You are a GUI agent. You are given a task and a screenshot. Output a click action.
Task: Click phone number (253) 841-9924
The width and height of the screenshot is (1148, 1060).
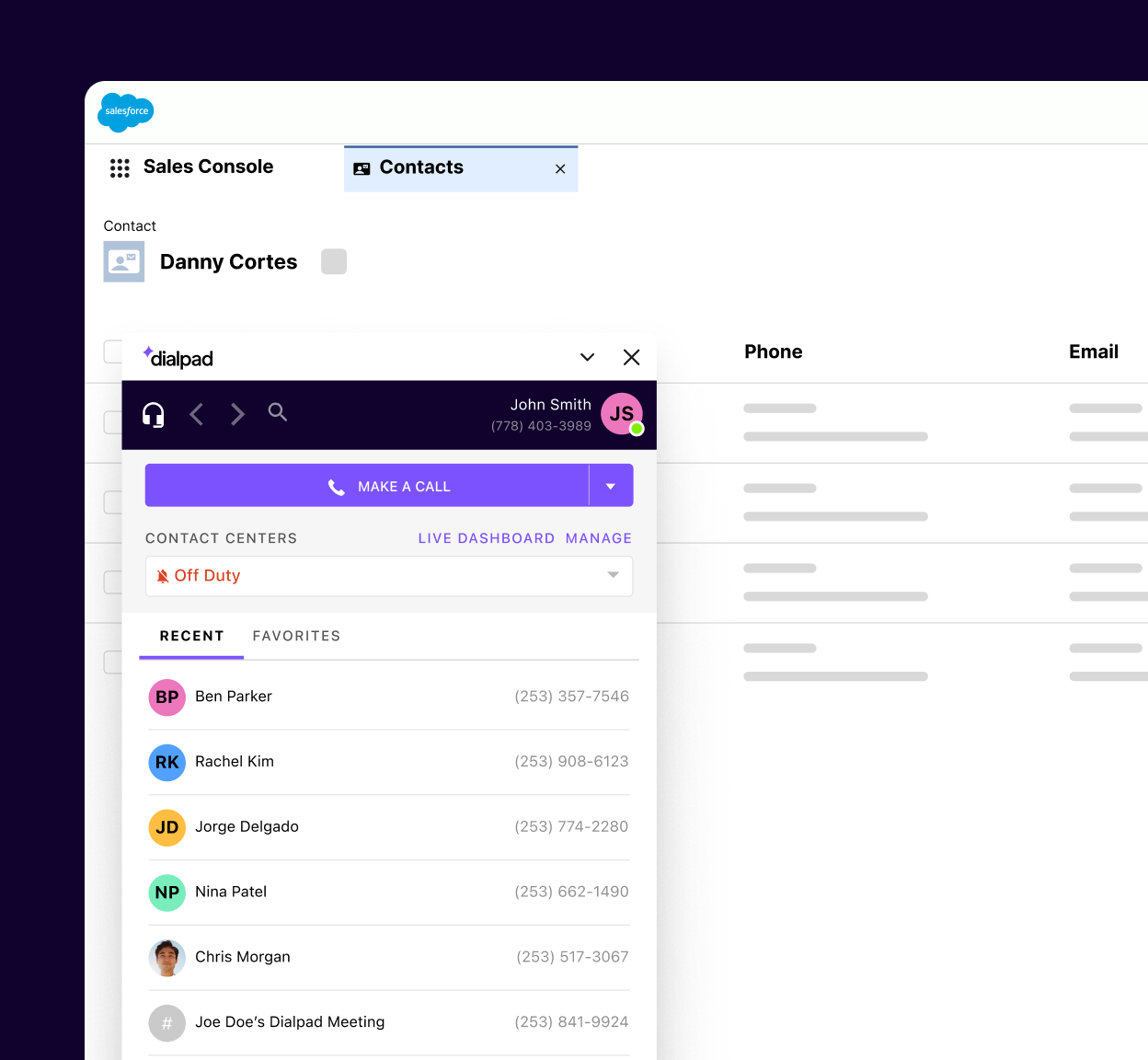coord(571,1022)
